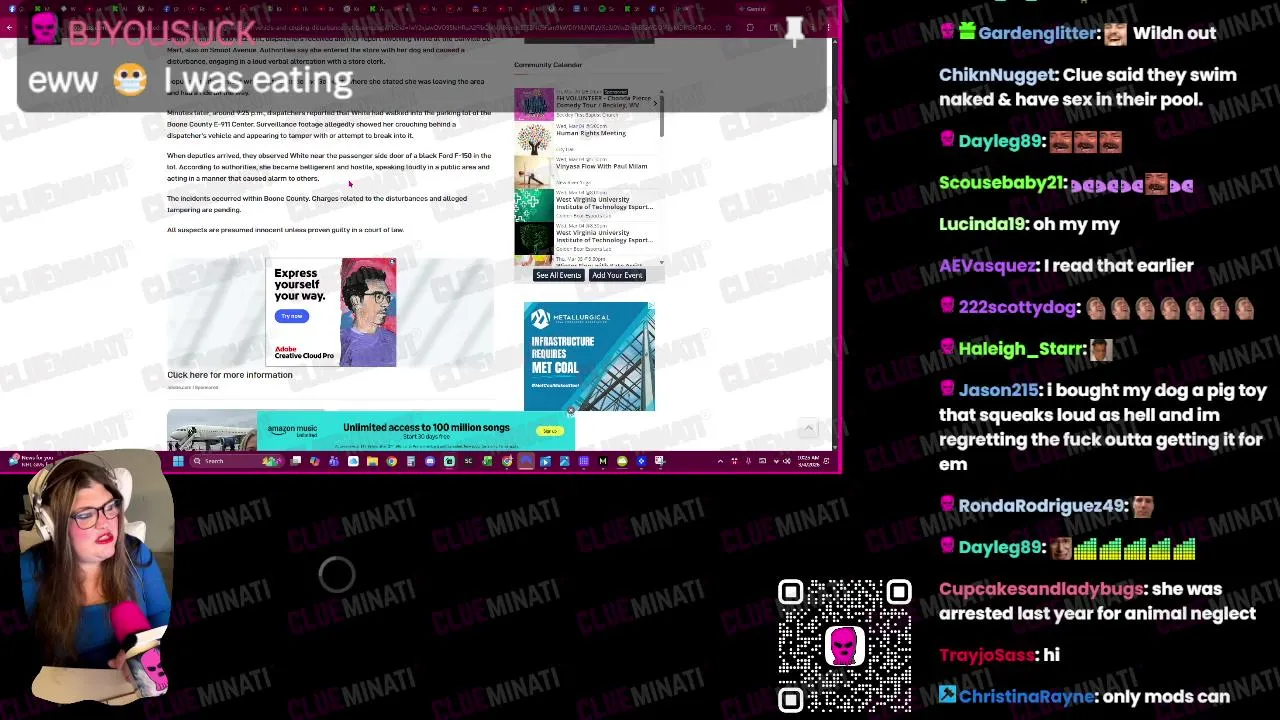The width and height of the screenshot is (1280, 720).
Task: Open the FH Volunteer Comedy Tour event
Action: (x=602, y=99)
